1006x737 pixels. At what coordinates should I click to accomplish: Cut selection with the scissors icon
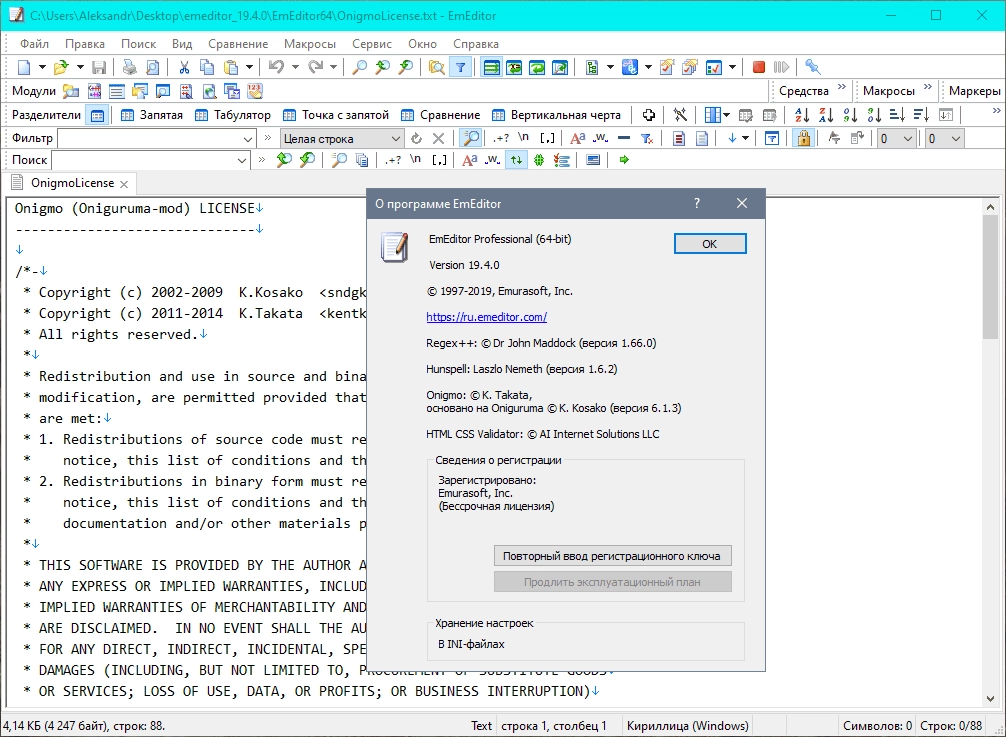(x=184, y=67)
